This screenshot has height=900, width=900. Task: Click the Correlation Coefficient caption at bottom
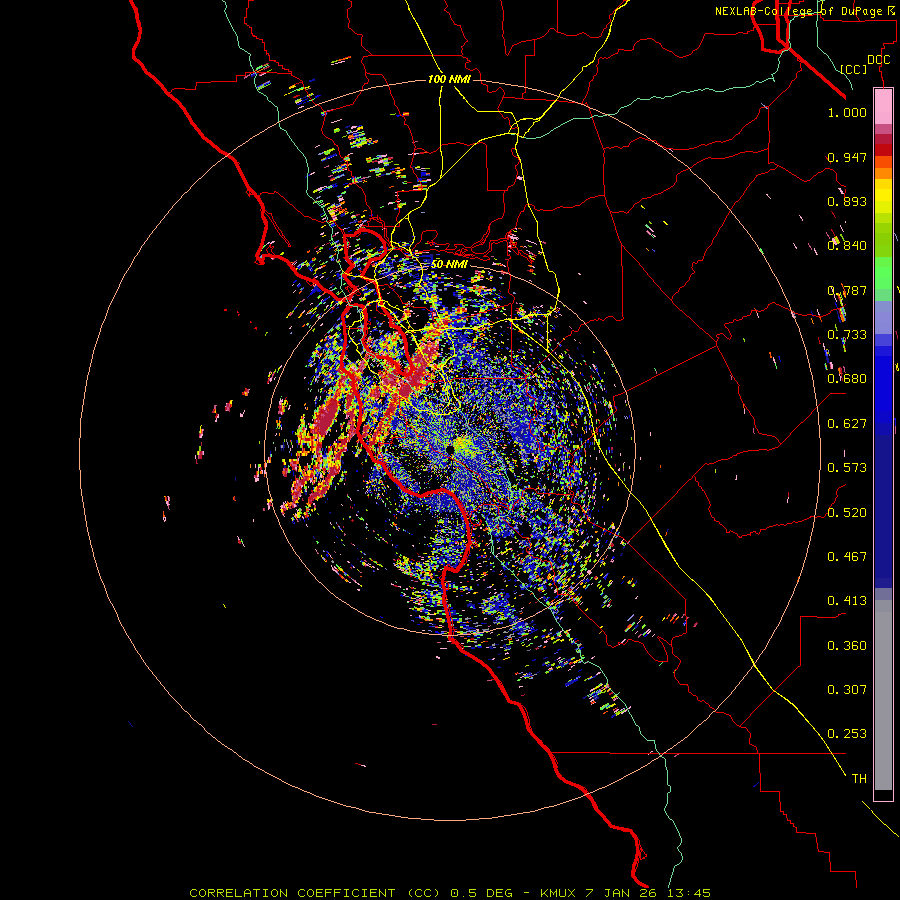(x=450, y=893)
